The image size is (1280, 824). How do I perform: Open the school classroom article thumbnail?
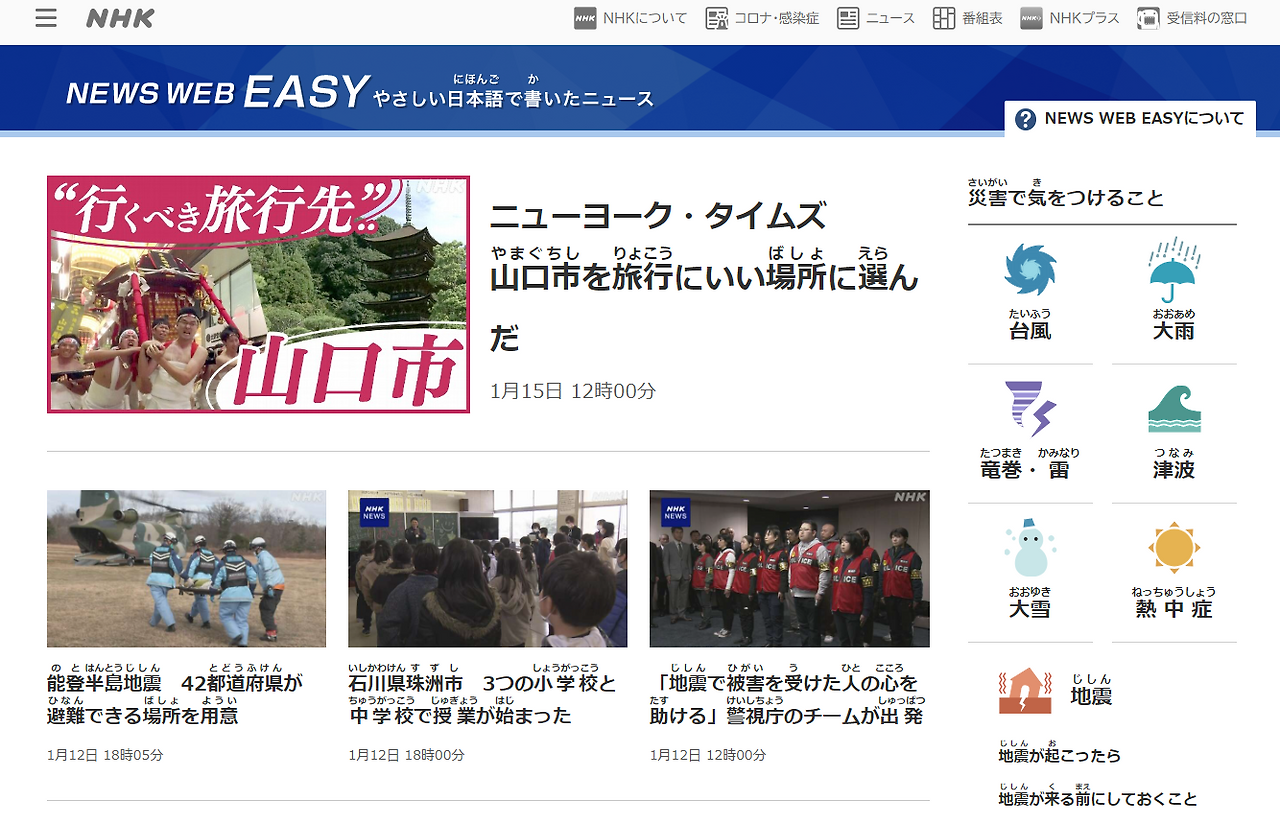[488, 568]
